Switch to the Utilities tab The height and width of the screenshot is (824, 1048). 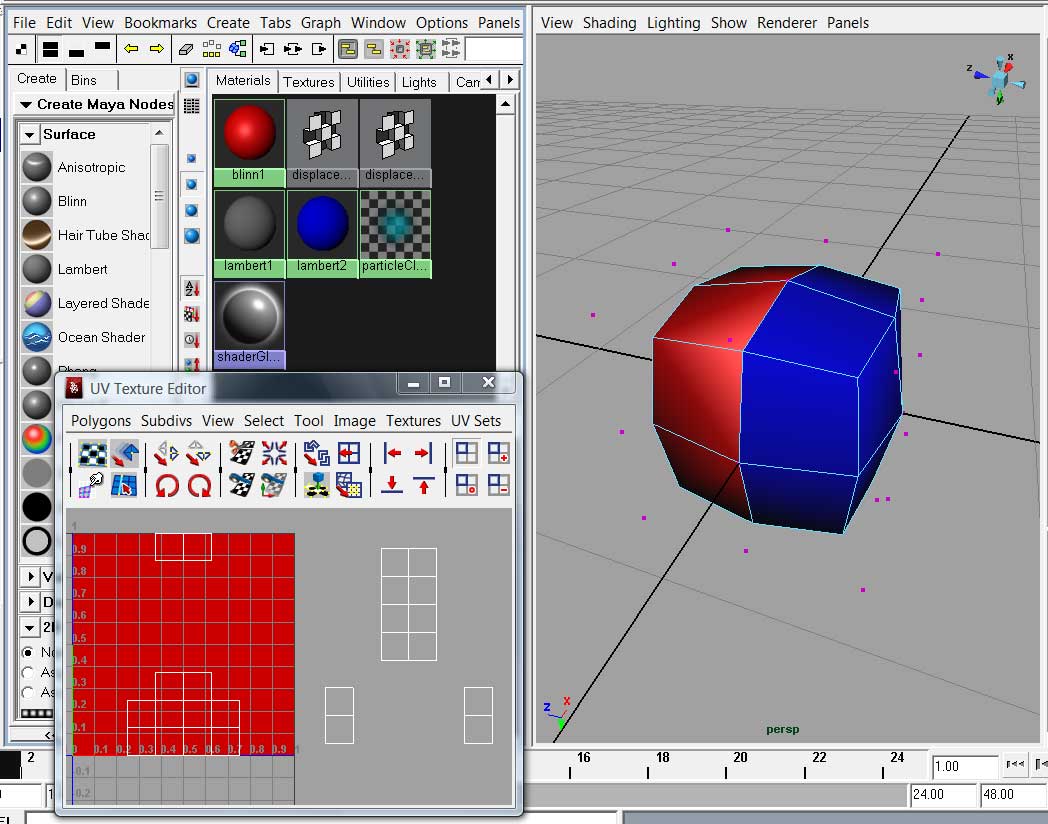[x=368, y=82]
